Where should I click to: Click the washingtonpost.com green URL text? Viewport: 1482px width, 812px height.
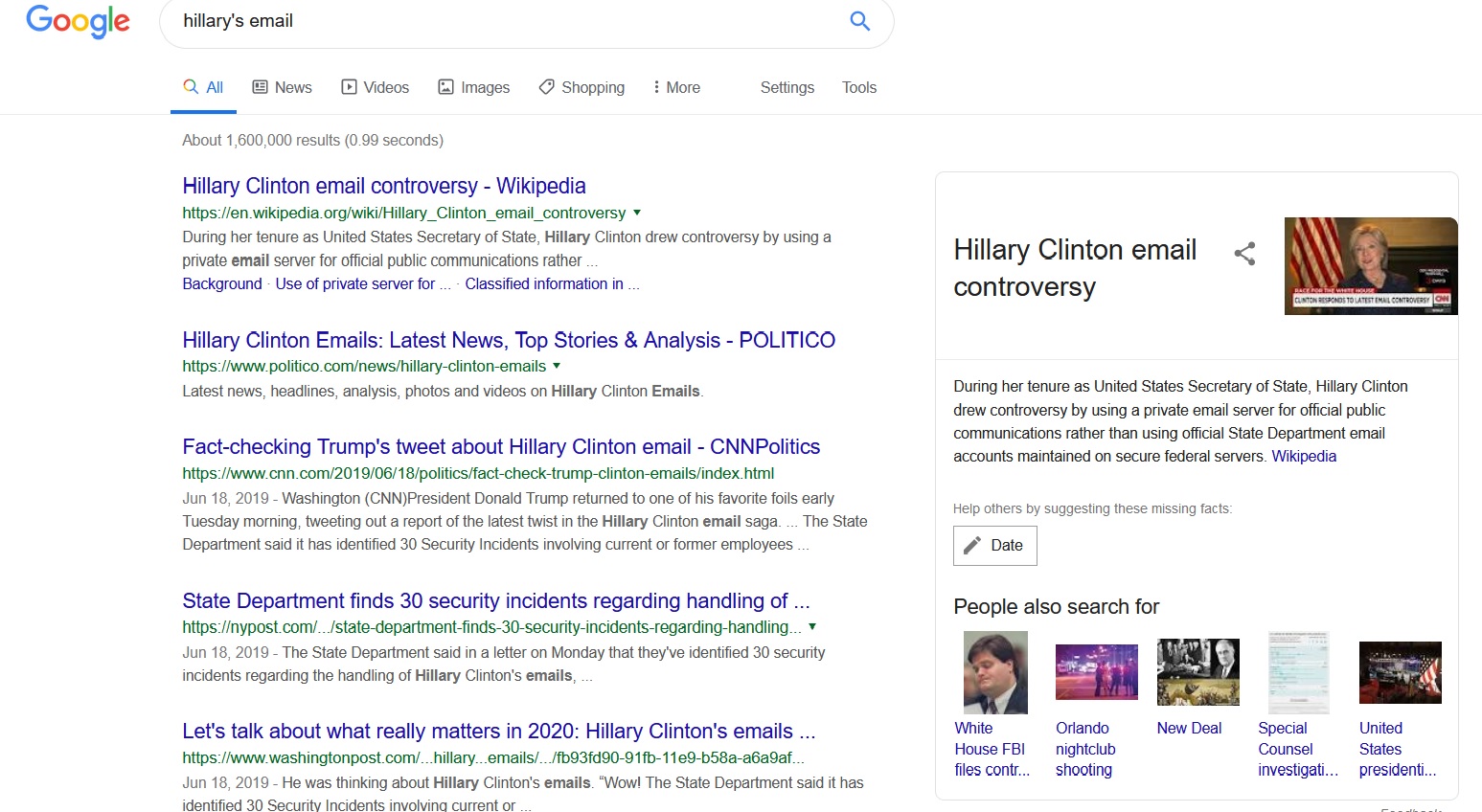pos(493,757)
